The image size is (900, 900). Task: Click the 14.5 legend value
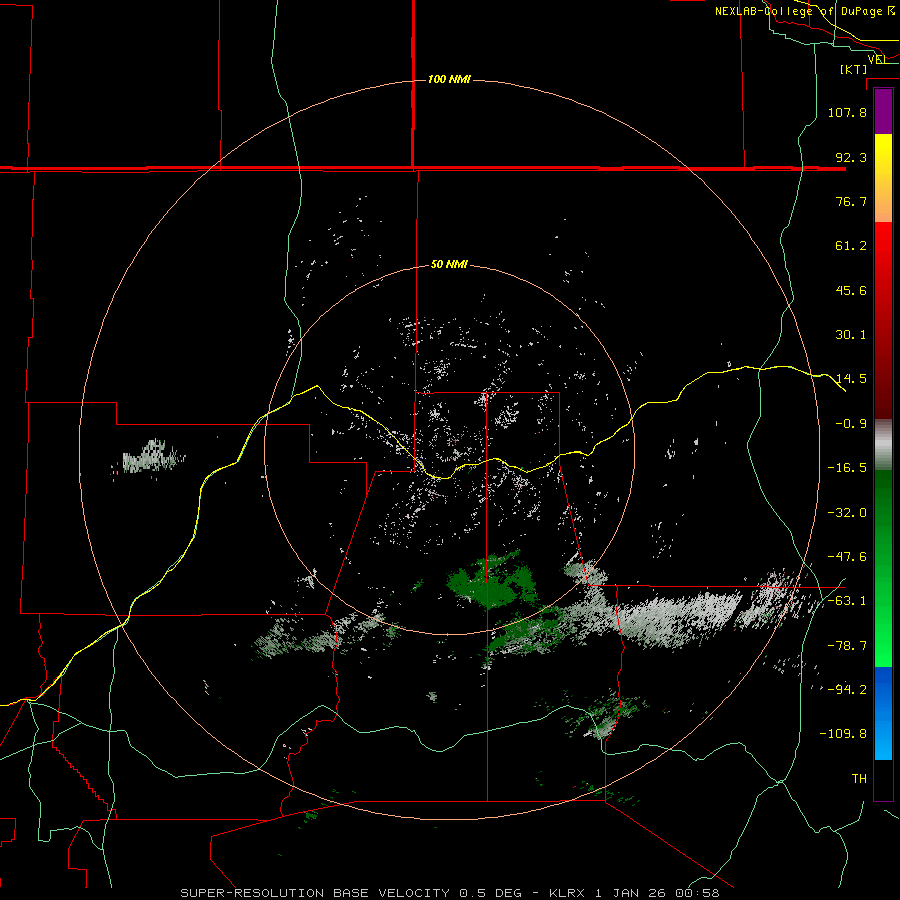[851, 379]
